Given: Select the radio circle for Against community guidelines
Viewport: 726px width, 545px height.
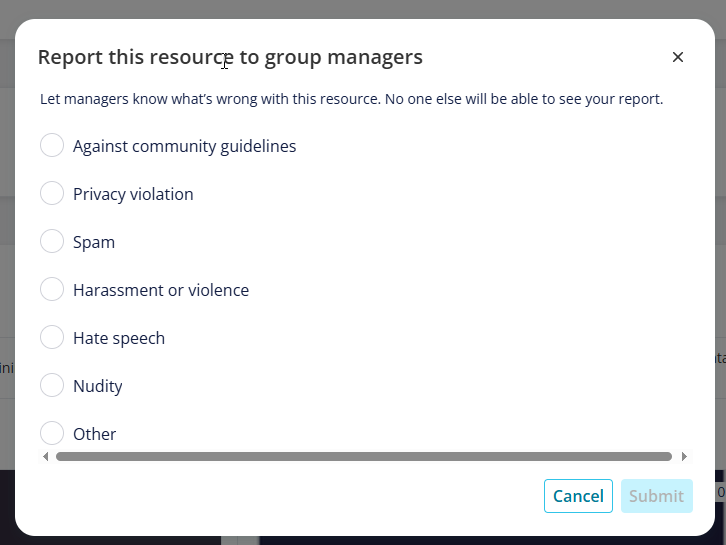Looking at the screenshot, I should pos(52,145).
